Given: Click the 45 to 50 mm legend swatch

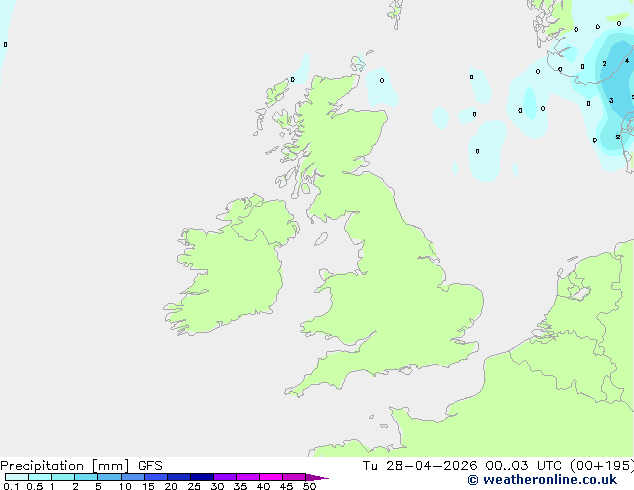Looking at the screenshot, I should [294, 477].
